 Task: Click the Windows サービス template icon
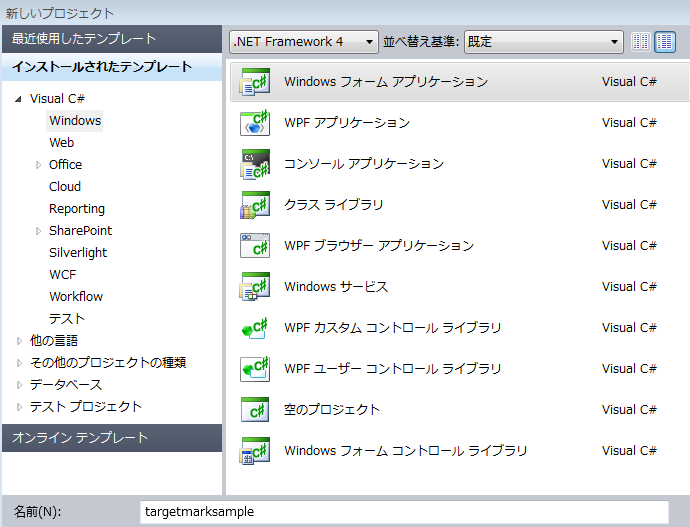tap(255, 287)
